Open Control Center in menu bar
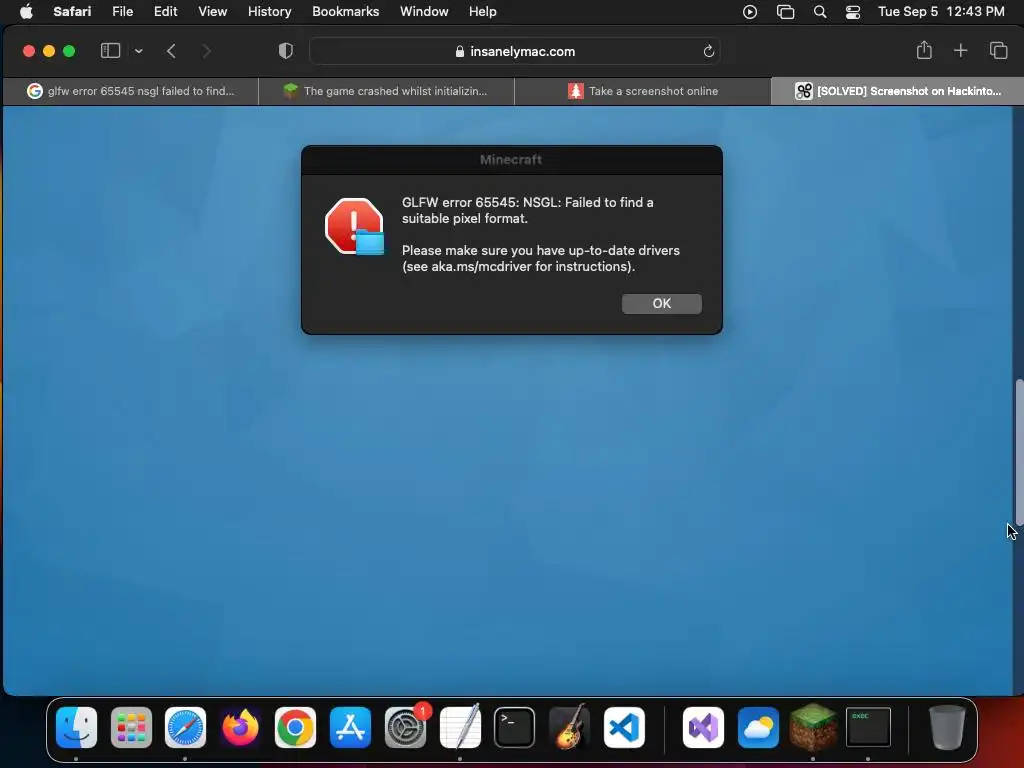The image size is (1024, 768). click(853, 12)
